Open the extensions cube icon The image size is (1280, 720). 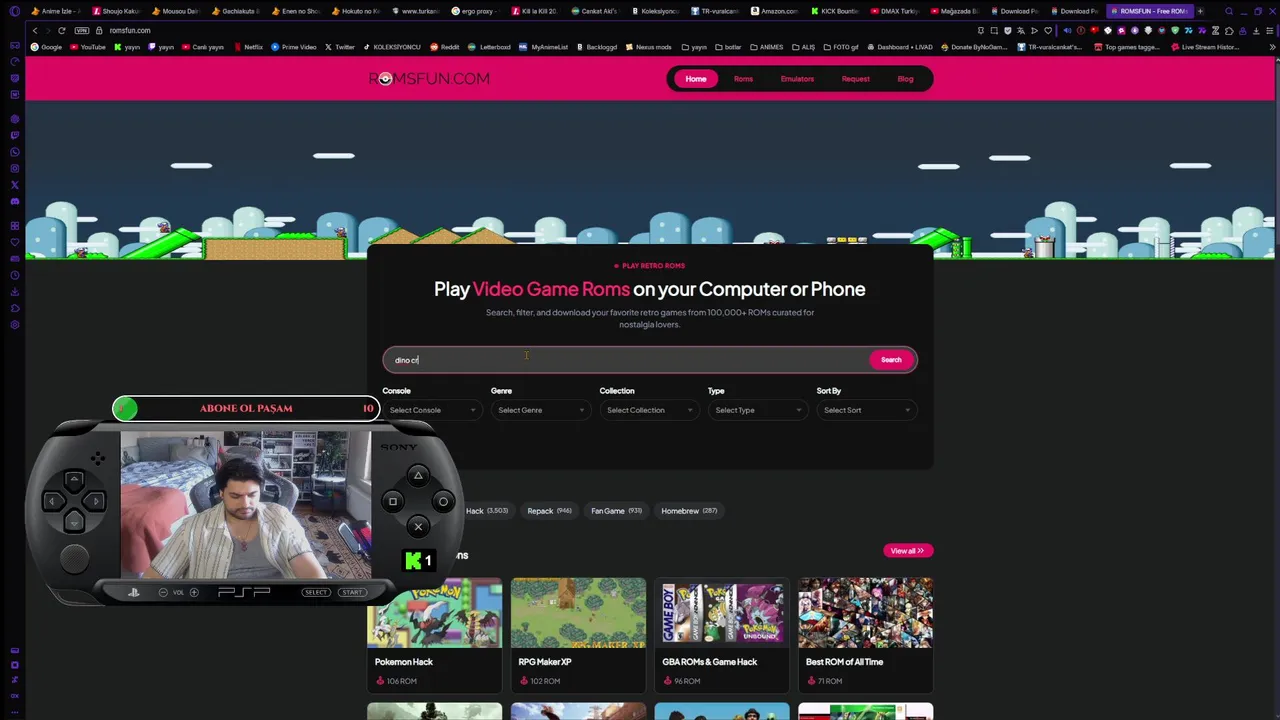pos(1227,31)
